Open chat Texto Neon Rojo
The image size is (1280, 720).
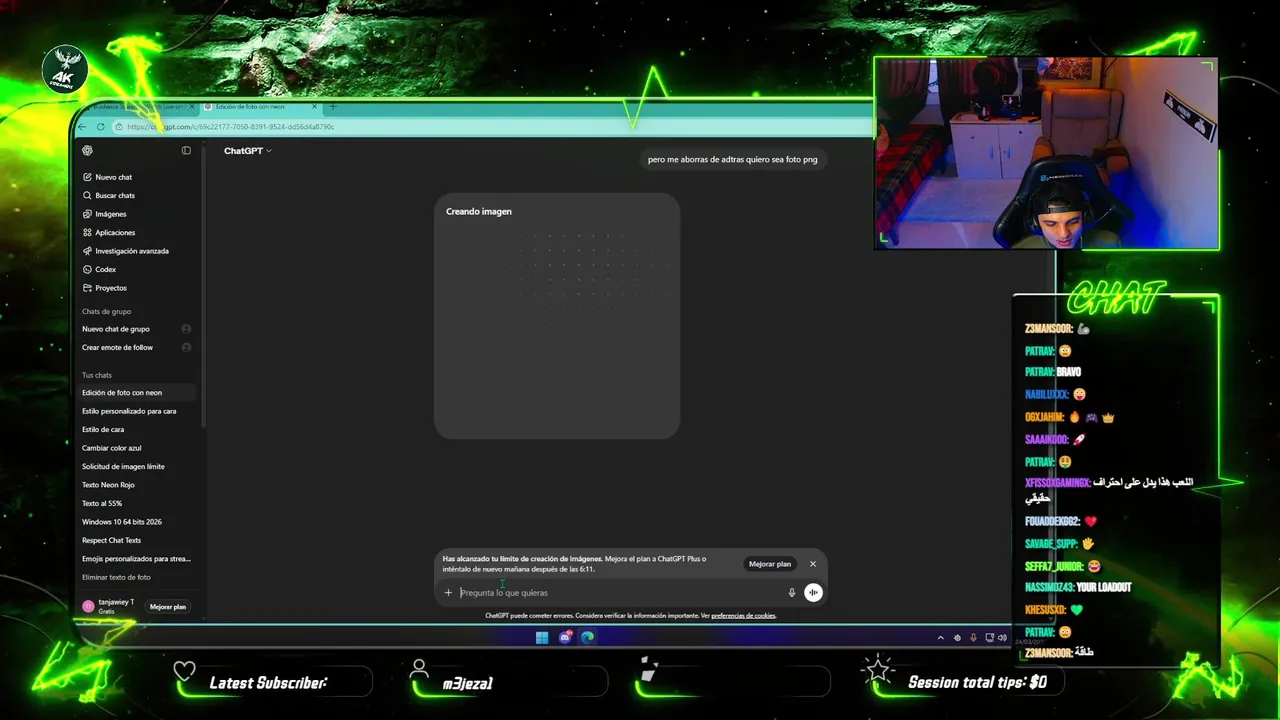tap(108, 485)
